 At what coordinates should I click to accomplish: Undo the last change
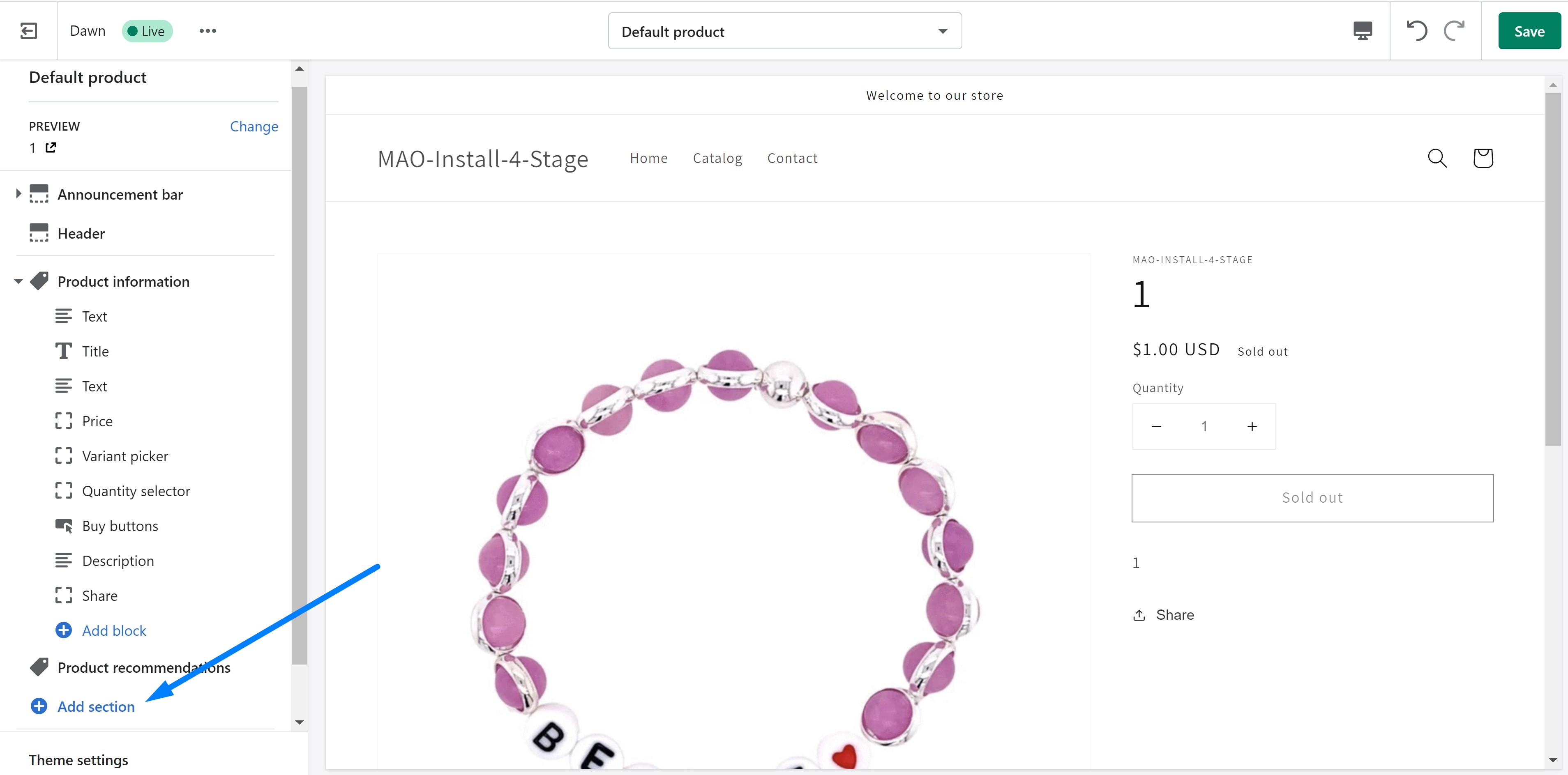click(x=1416, y=31)
